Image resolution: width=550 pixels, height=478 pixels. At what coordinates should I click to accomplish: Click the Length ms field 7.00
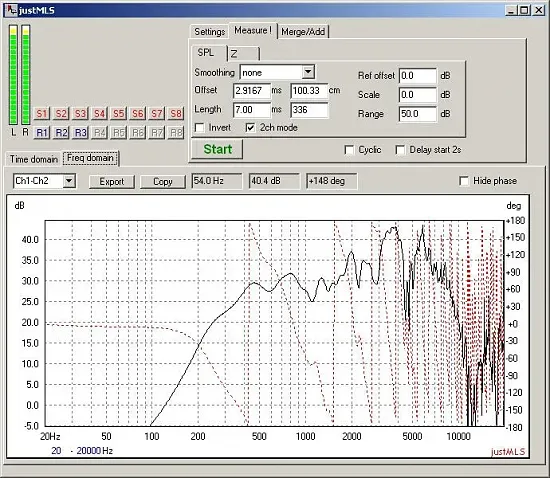click(252, 110)
